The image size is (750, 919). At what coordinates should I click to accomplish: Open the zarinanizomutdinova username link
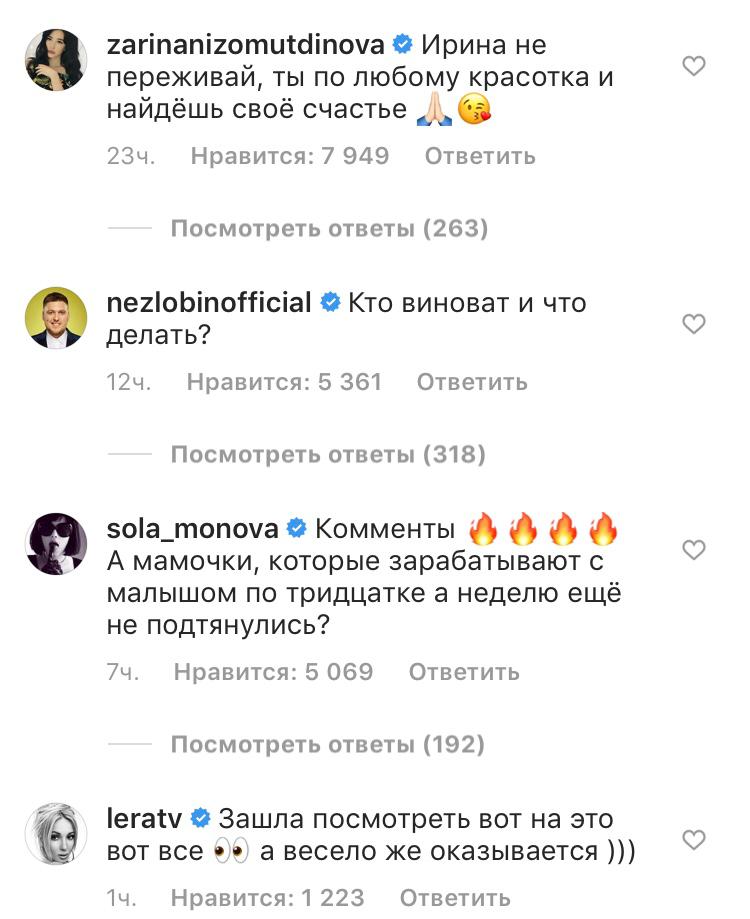click(x=246, y=45)
